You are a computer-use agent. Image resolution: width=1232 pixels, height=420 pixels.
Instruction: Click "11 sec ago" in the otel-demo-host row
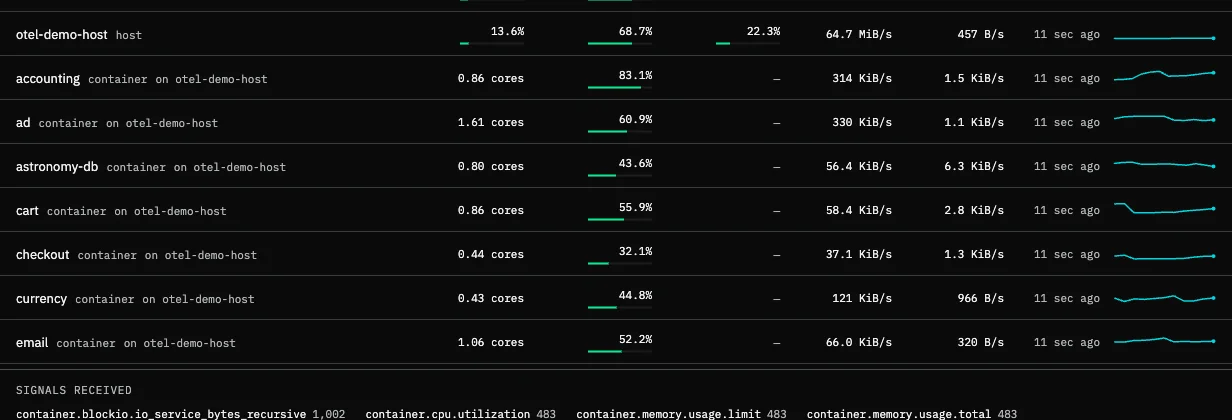point(1067,34)
